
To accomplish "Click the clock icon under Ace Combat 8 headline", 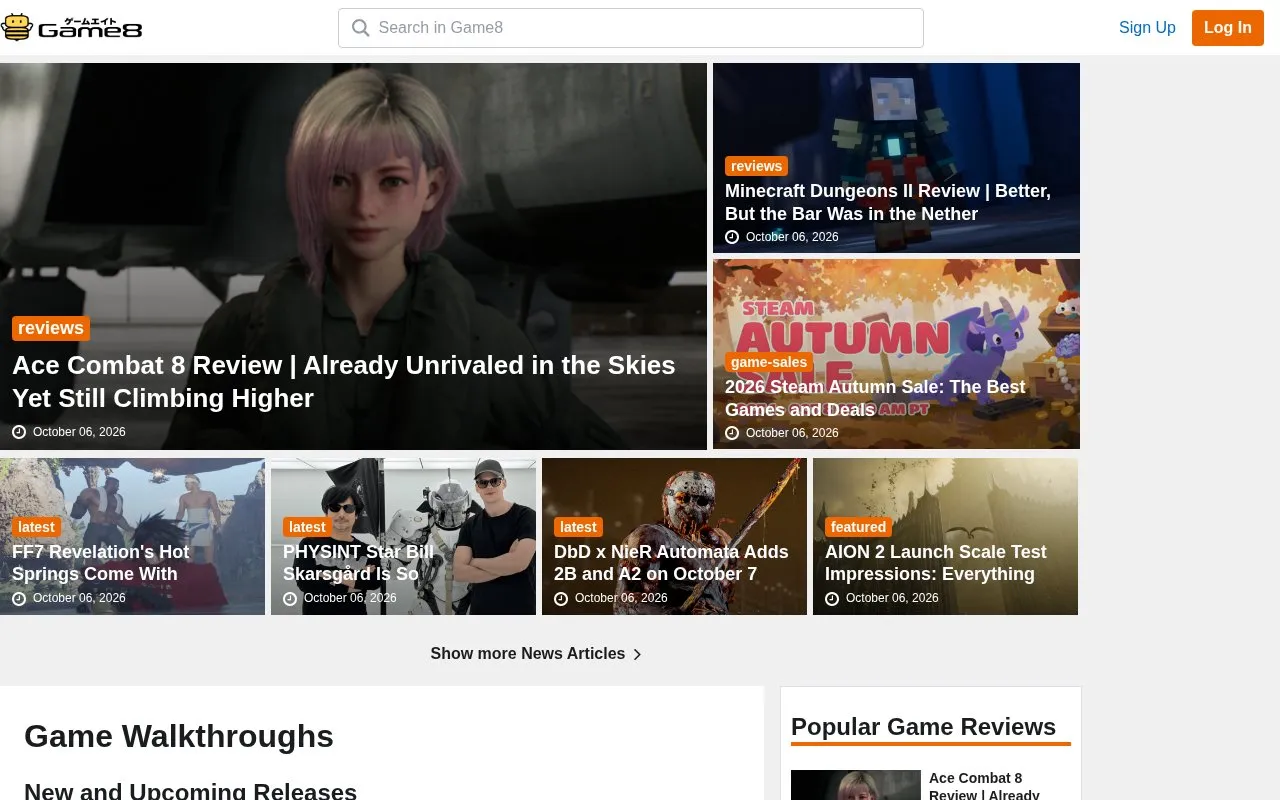I will (19, 432).
